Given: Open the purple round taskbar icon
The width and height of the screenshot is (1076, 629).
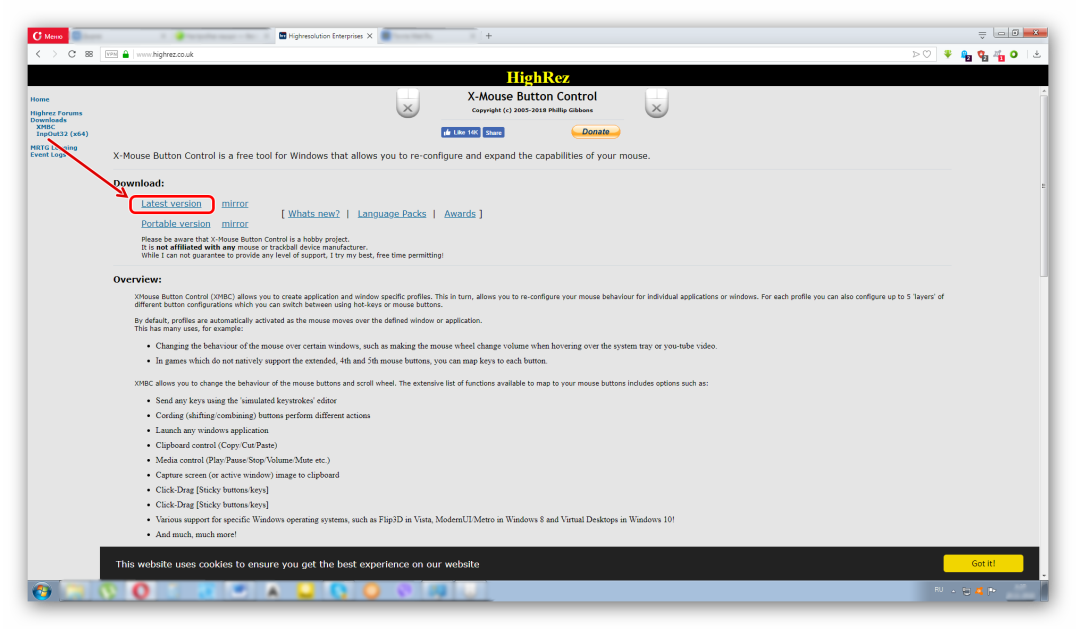Looking at the screenshot, I should [404, 591].
